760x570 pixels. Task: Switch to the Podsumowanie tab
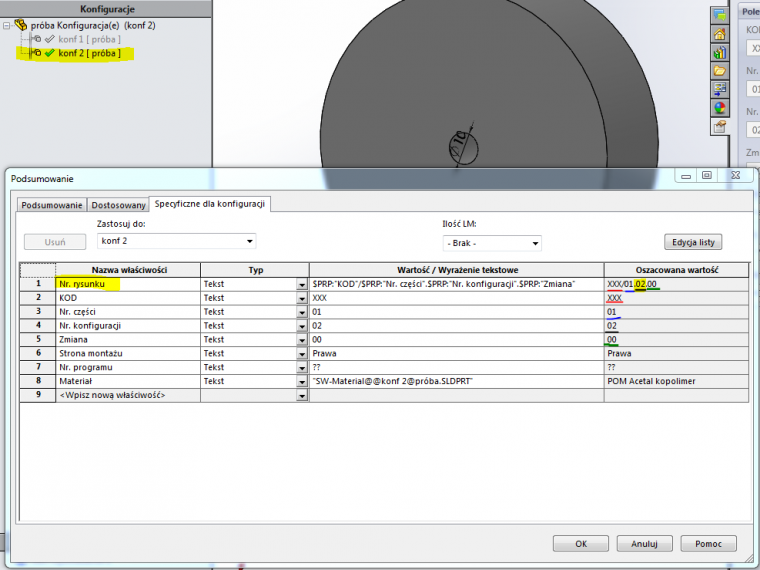pyautogui.click(x=51, y=205)
